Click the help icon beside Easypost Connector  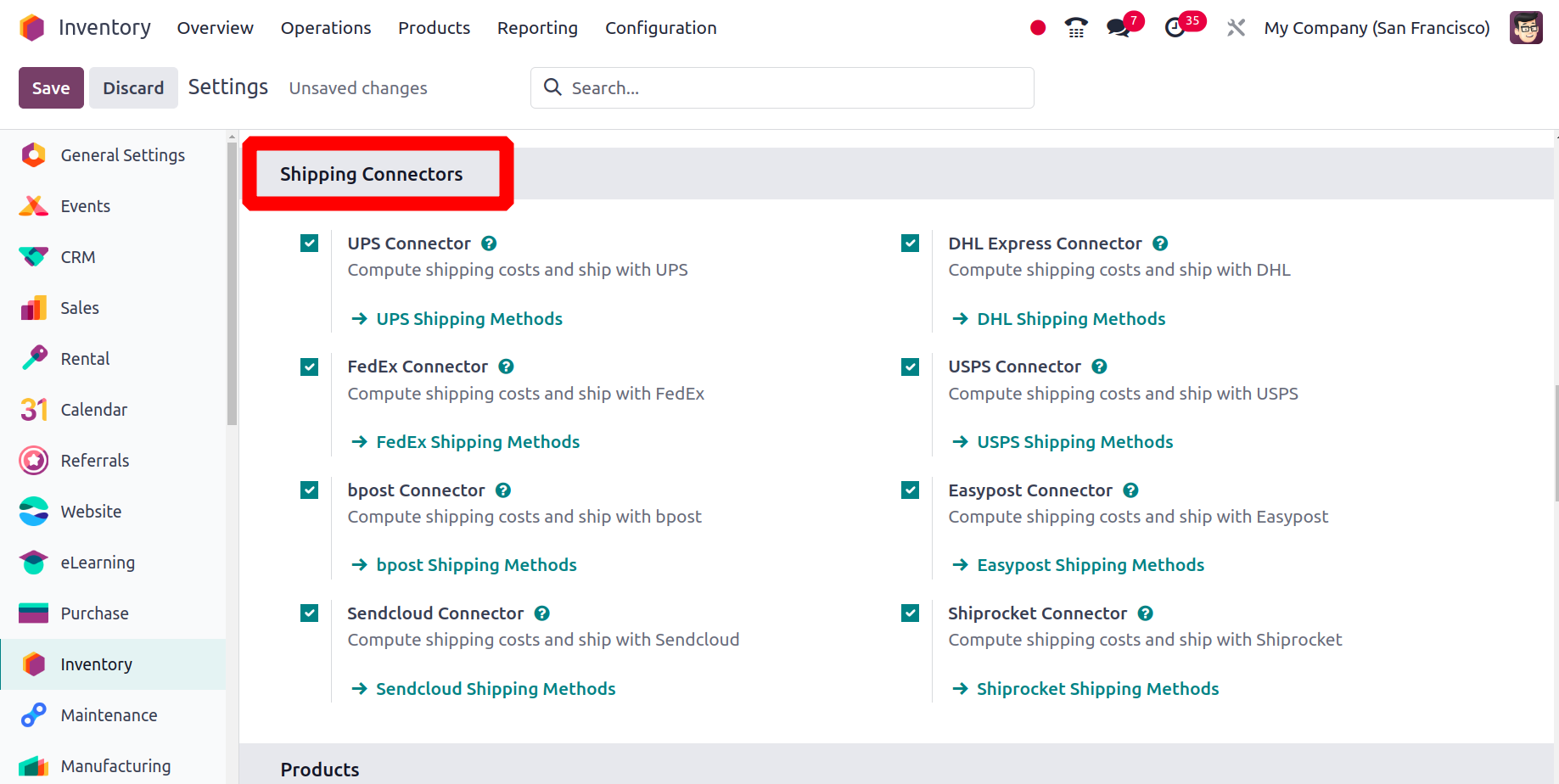click(1130, 490)
